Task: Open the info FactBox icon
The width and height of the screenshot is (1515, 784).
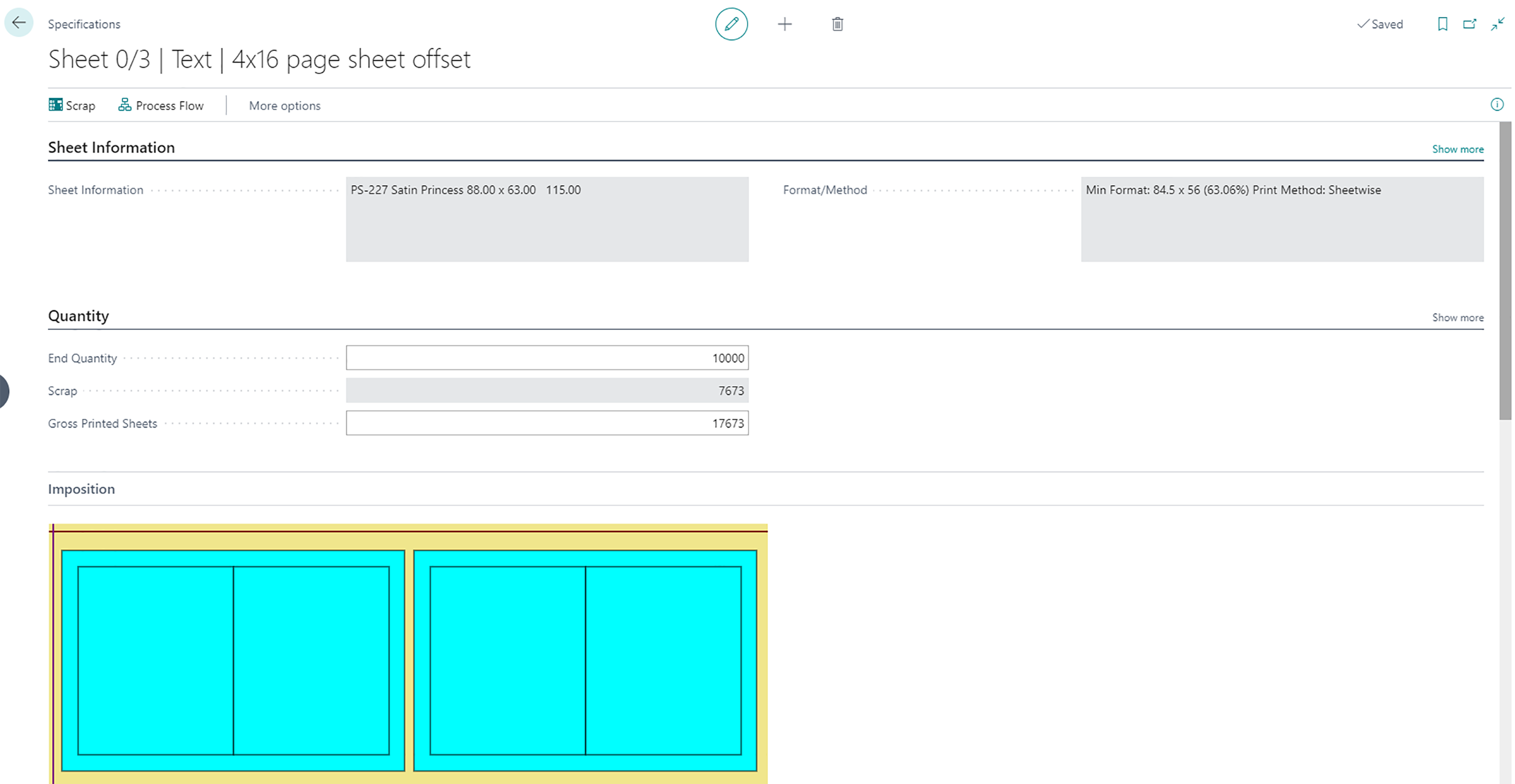Action: point(1497,105)
